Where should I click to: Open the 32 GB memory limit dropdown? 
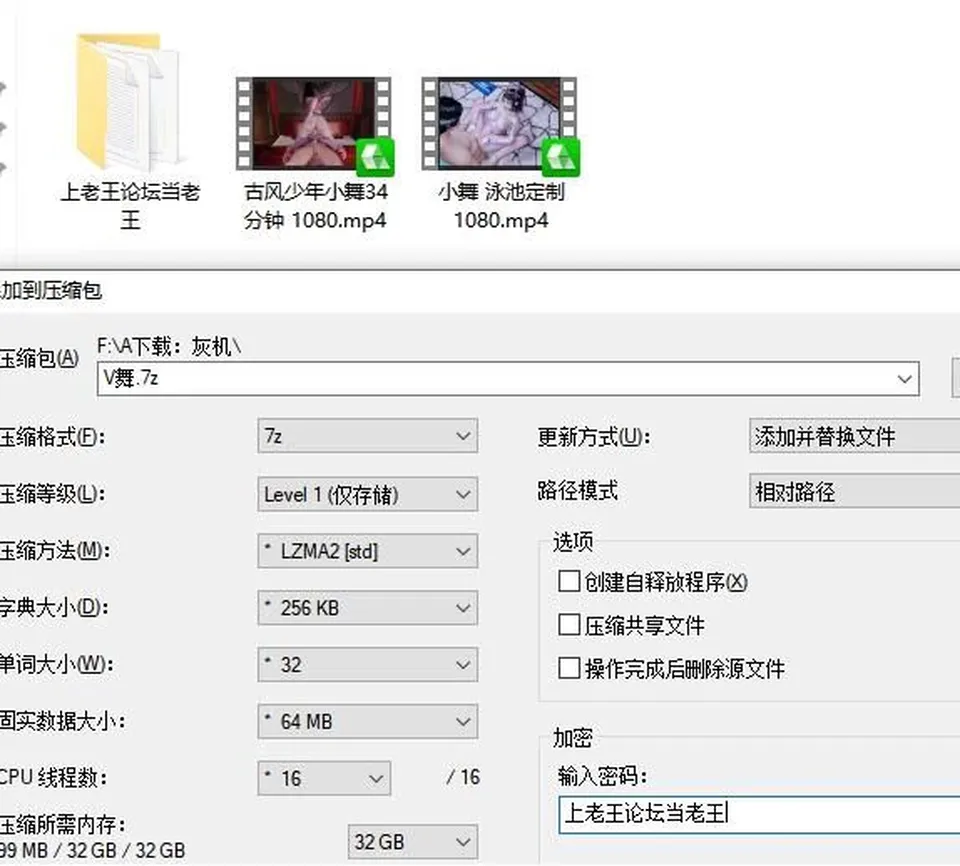[413, 842]
